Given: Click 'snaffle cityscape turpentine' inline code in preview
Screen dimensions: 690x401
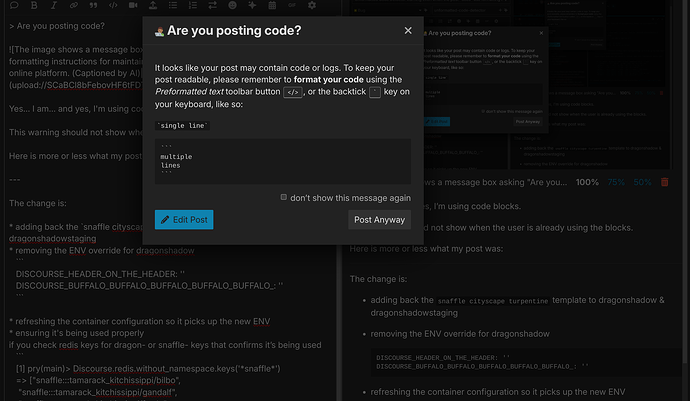Looking at the screenshot, I should 493,301.
